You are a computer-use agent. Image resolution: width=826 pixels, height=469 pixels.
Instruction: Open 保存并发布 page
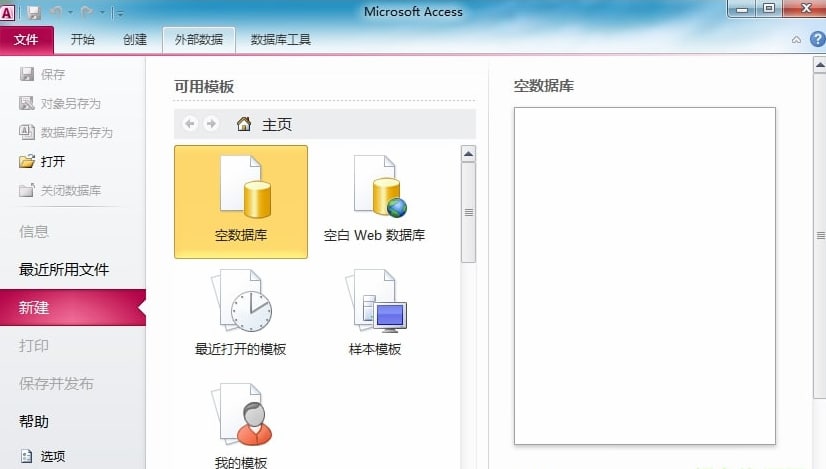click(56, 384)
